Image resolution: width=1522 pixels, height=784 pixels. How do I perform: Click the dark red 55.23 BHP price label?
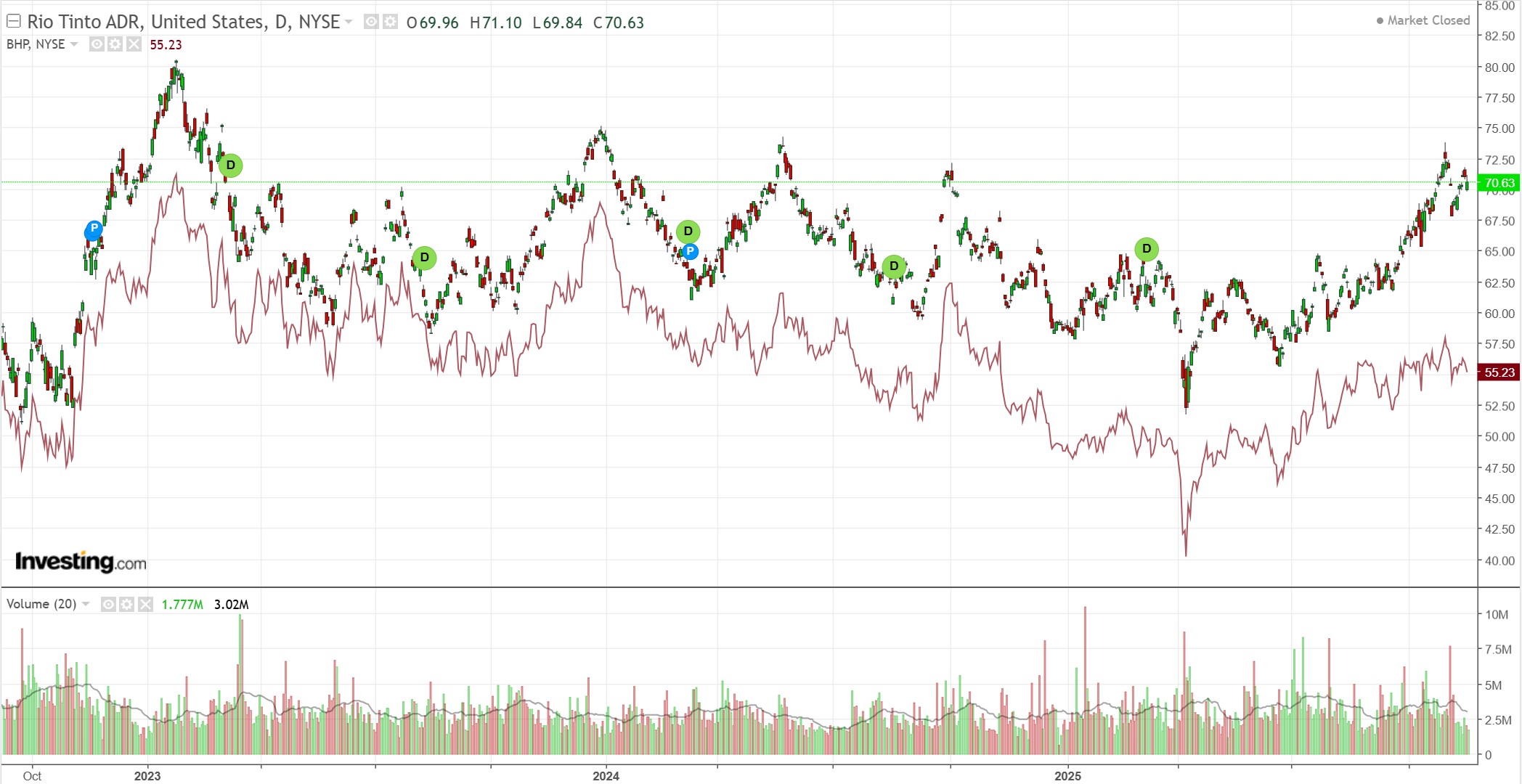pos(1499,372)
